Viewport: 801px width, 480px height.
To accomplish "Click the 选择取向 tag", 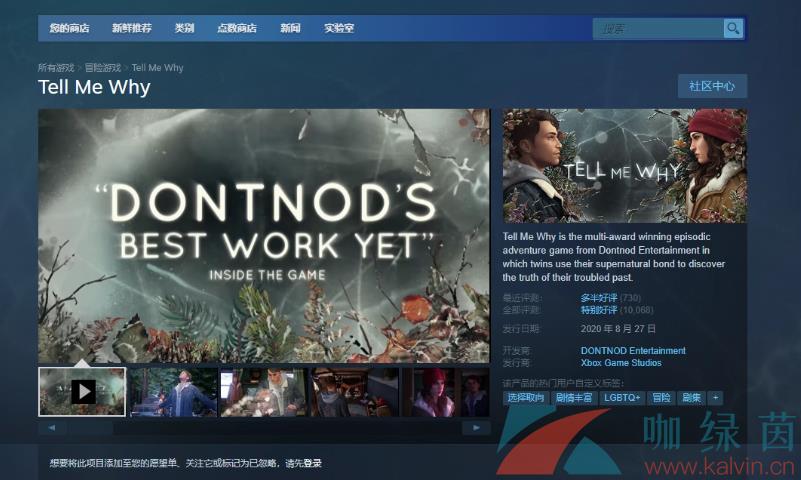I will pos(526,398).
